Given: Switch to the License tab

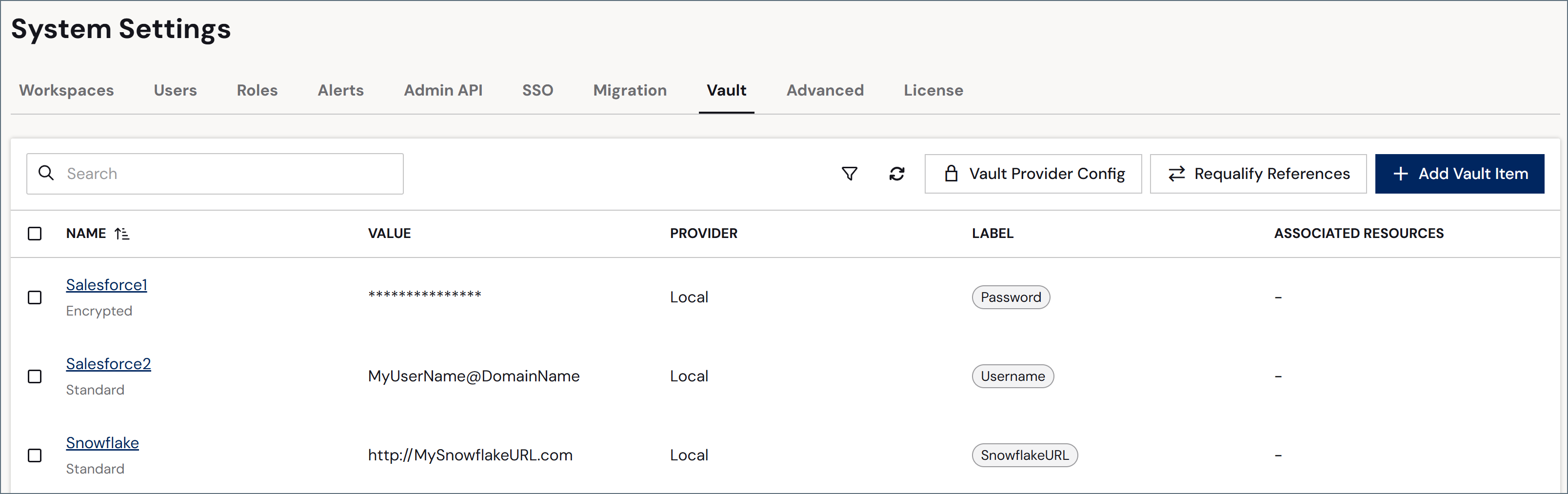Looking at the screenshot, I should pos(933,91).
